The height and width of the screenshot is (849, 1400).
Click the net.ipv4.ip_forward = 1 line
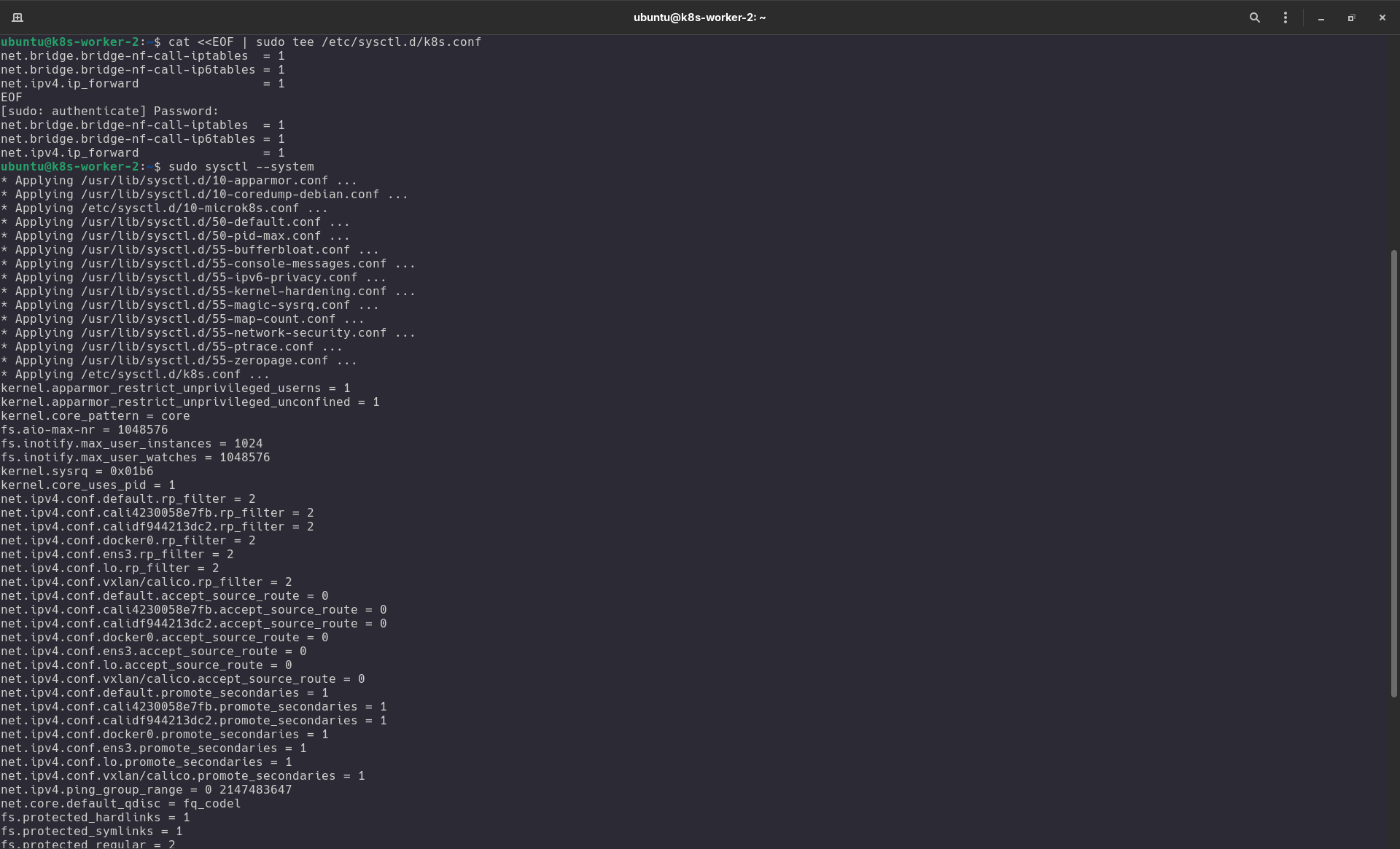[142, 83]
